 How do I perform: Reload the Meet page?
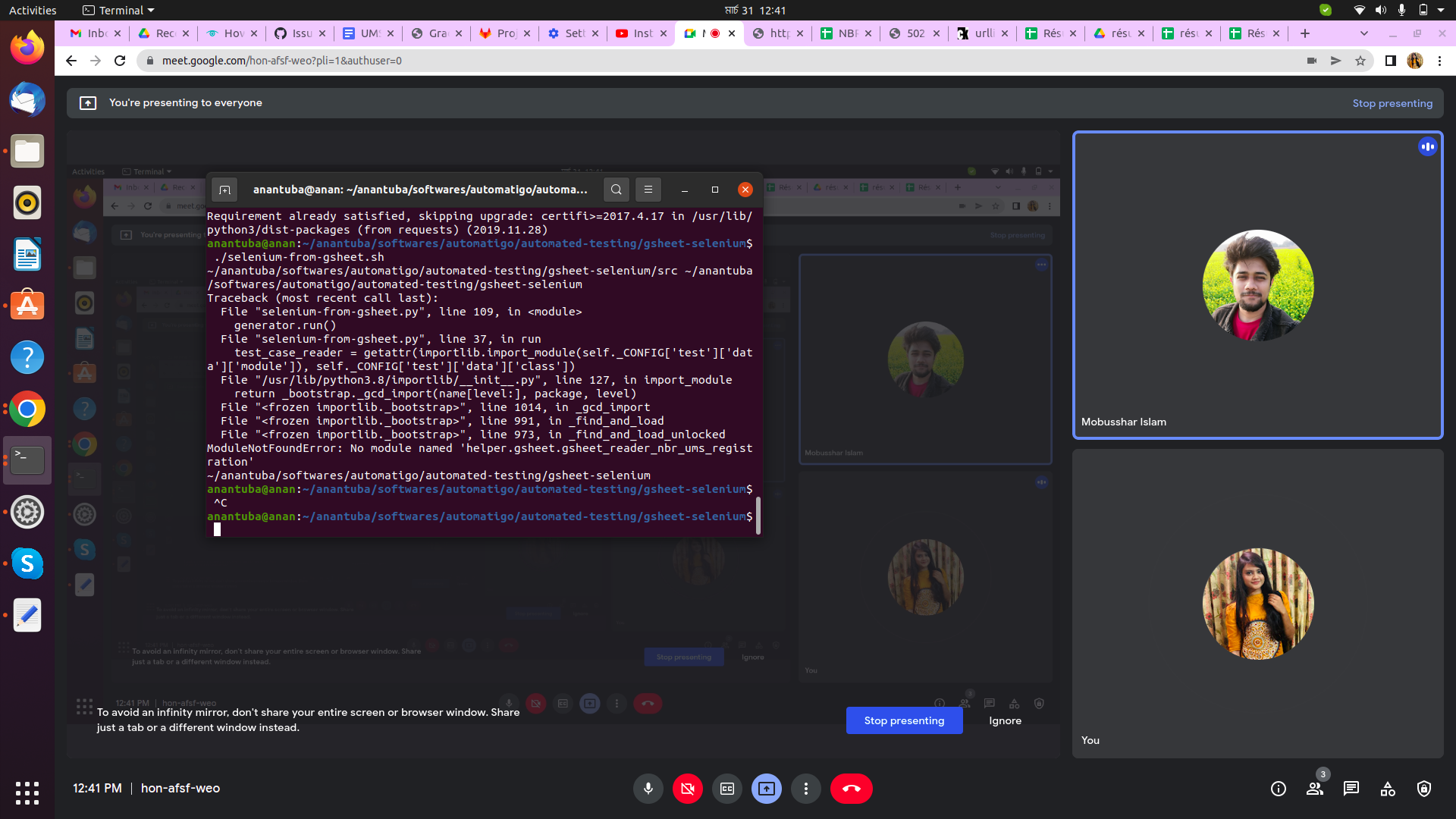tap(120, 61)
